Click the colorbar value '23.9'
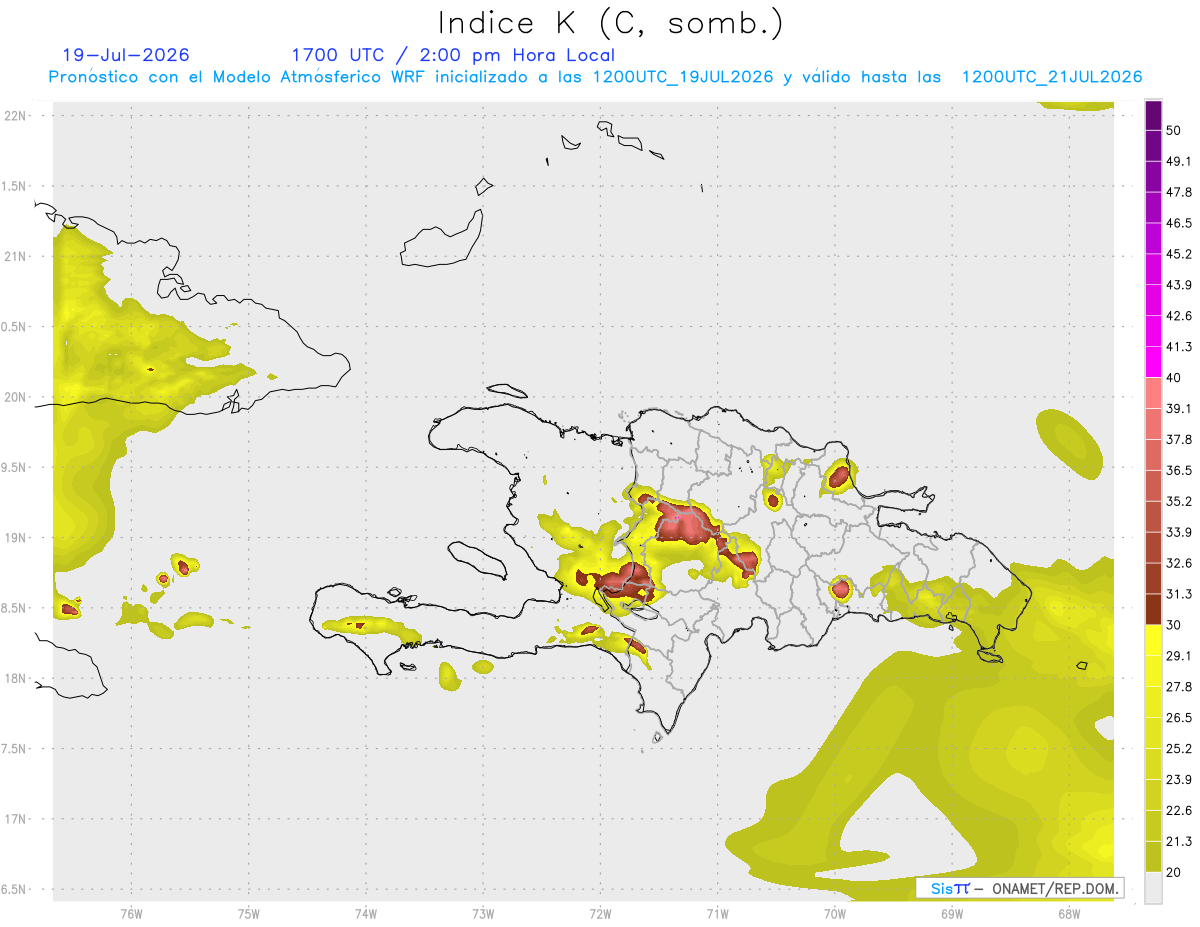The image size is (1200, 927). tap(1179, 780)
